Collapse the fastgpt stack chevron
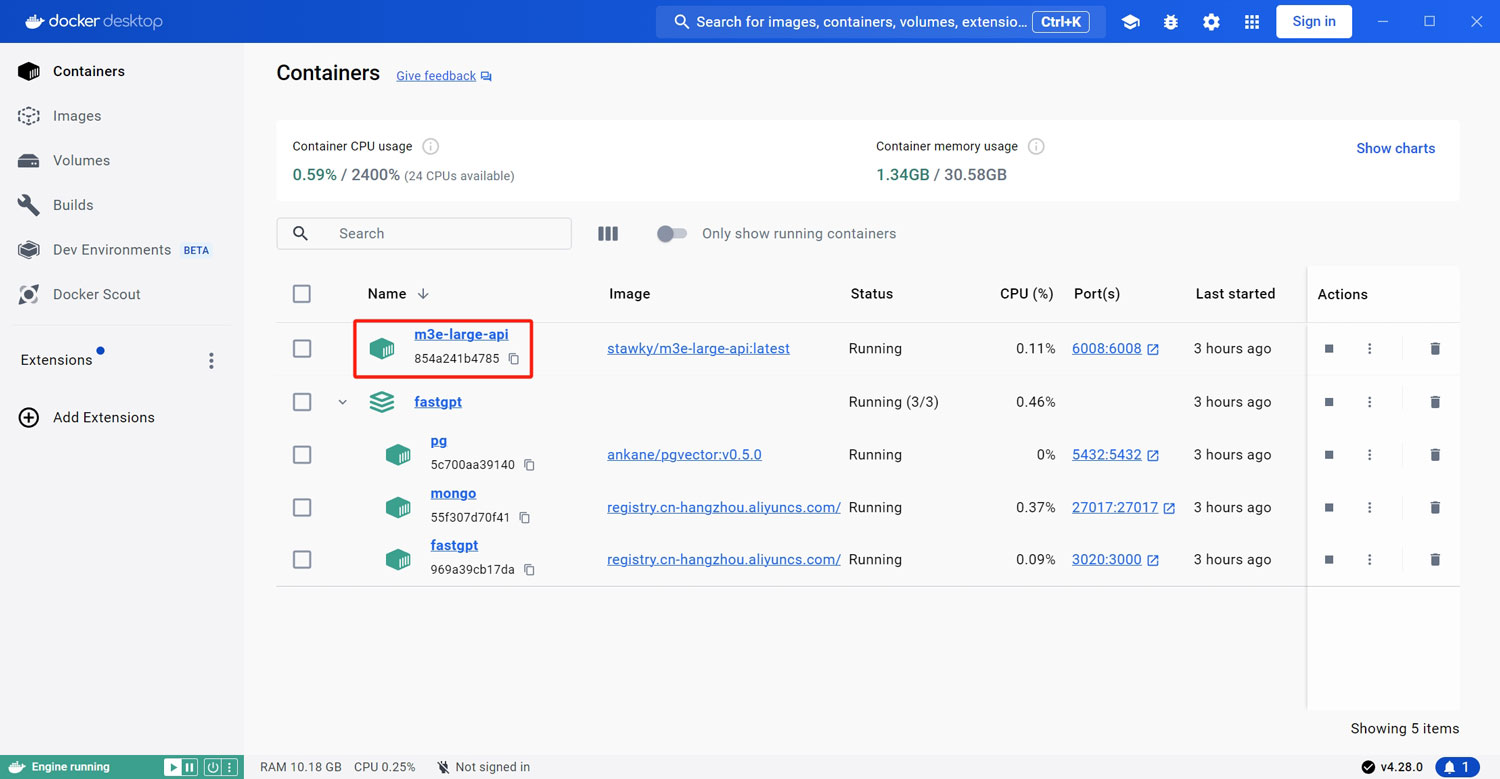 tap(343, 402)
